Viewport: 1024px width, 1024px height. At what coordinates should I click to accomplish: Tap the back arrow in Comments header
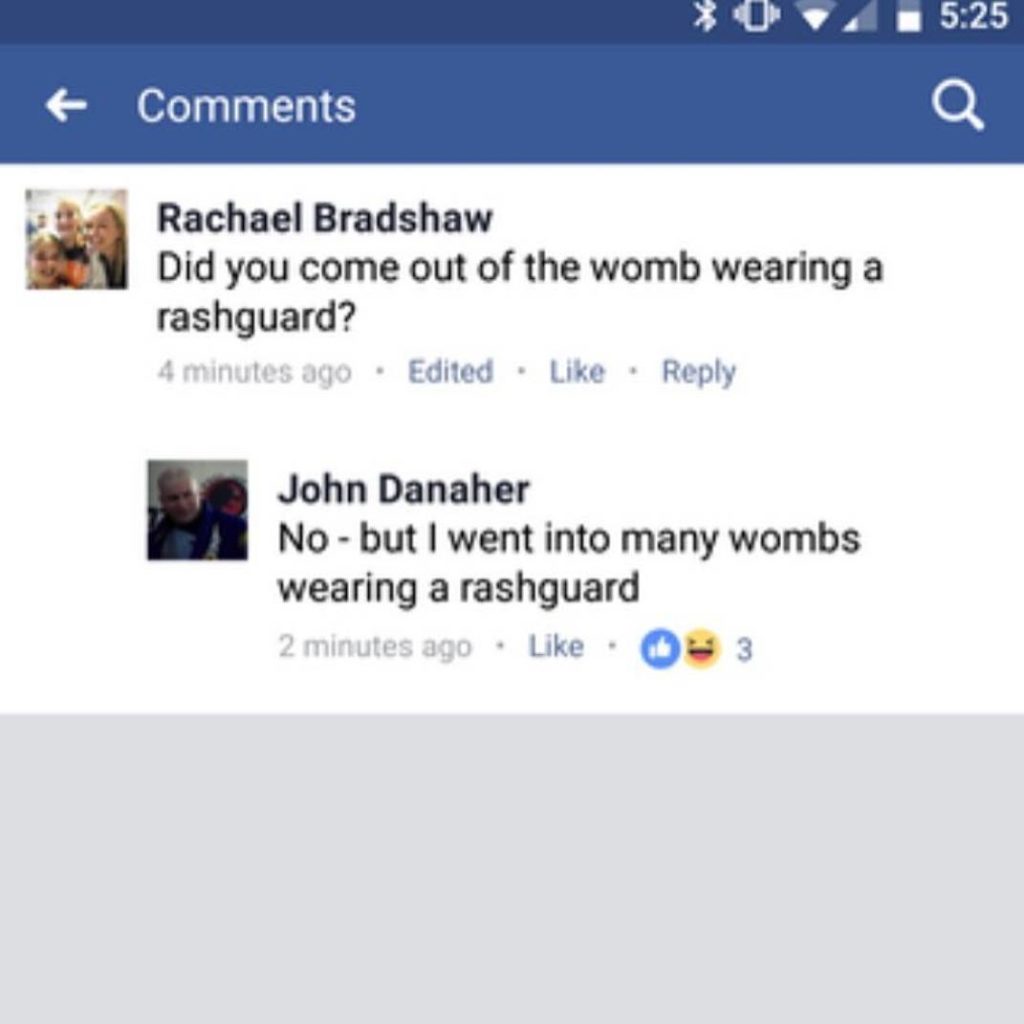pos(66,106)
